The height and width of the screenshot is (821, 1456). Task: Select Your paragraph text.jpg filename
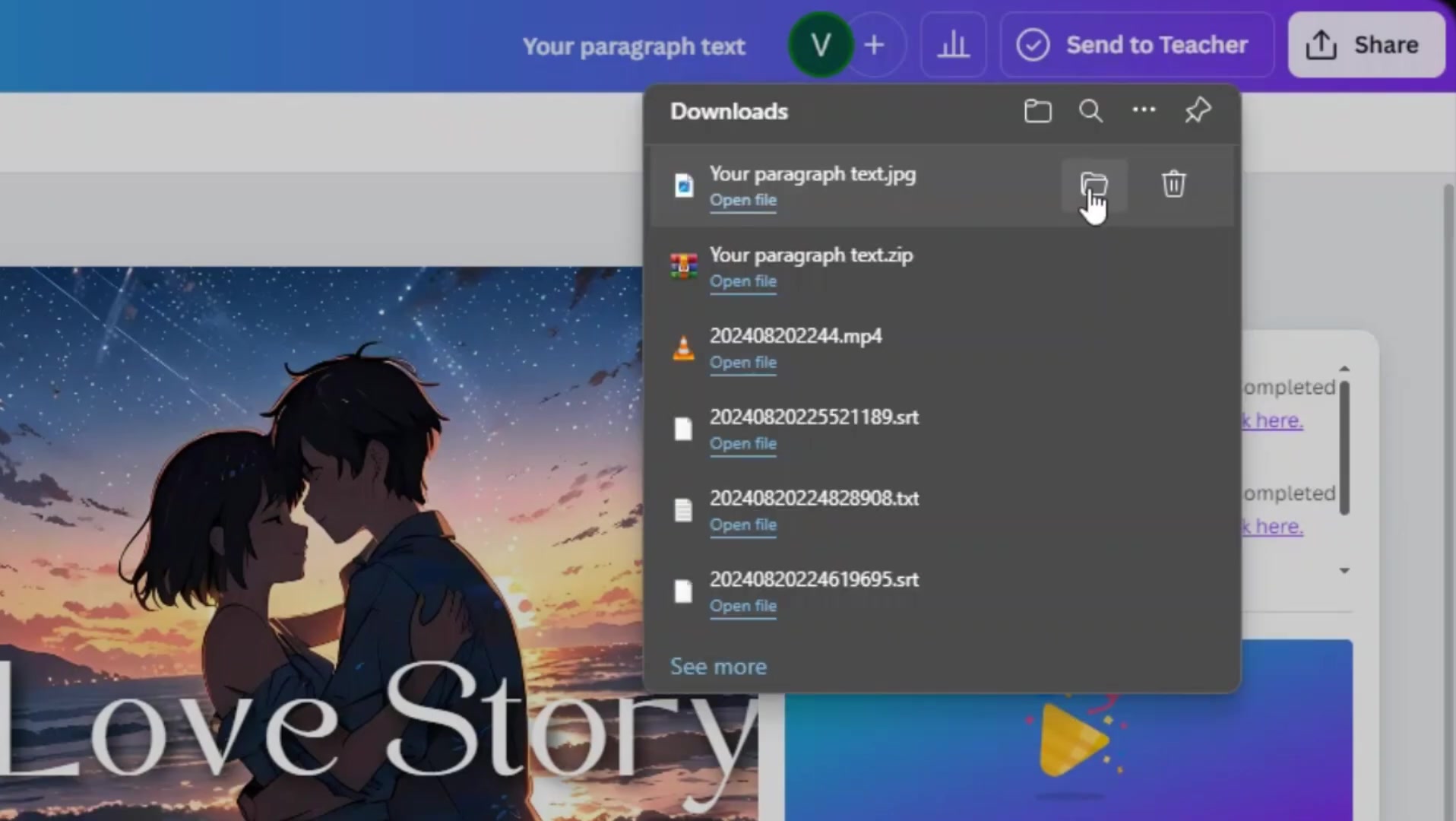point(812,174)
